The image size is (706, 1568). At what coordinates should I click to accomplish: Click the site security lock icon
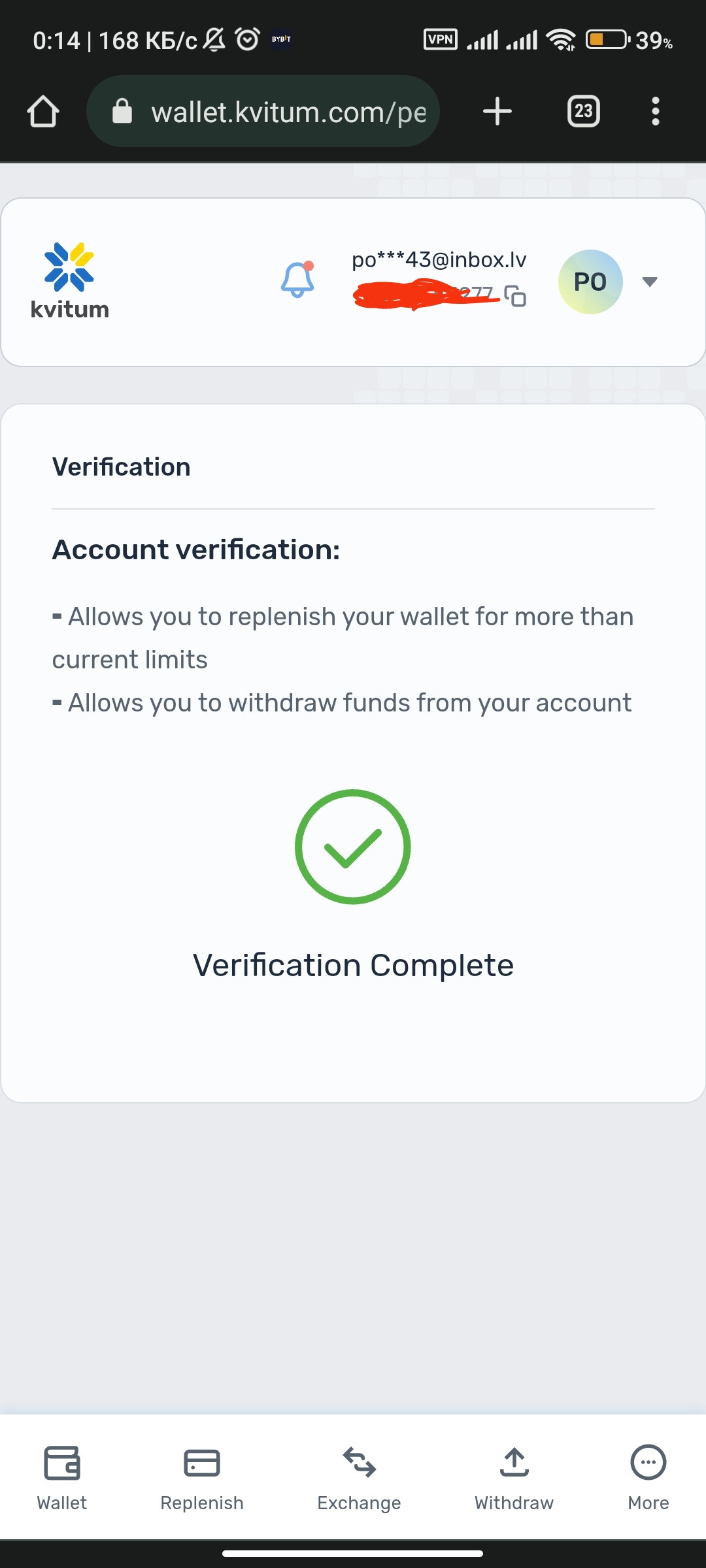click(122, 111)
